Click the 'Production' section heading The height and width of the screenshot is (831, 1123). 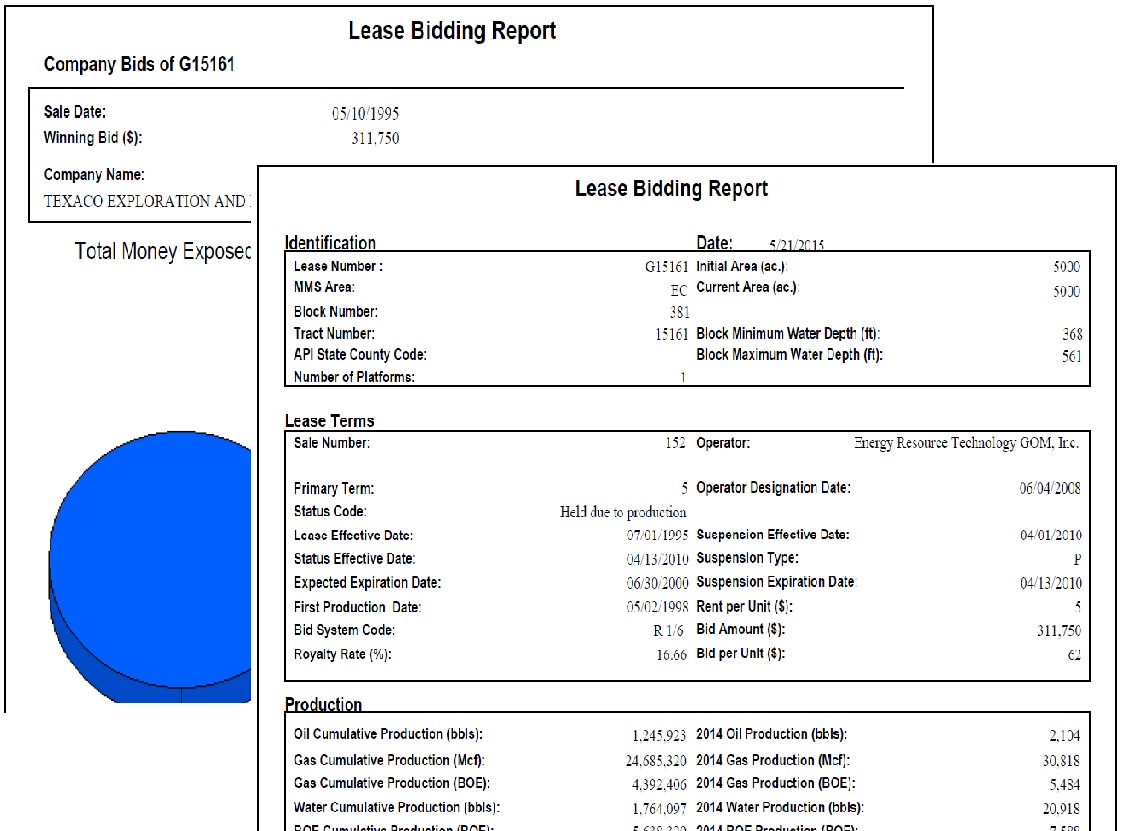pos(323,704)
